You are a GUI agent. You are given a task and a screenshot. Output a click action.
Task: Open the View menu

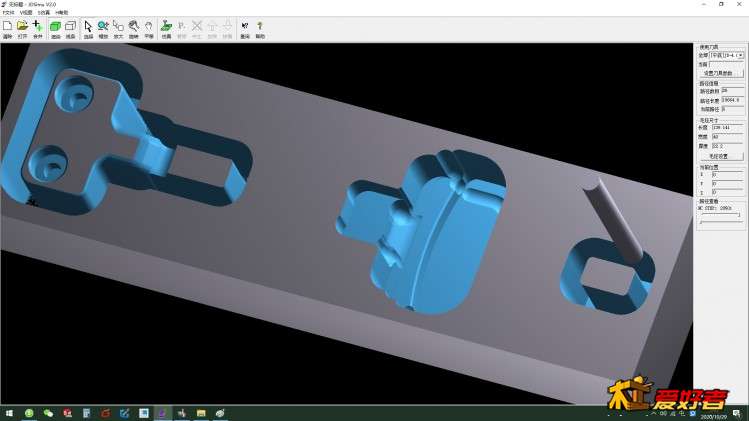tap(26, 12)
